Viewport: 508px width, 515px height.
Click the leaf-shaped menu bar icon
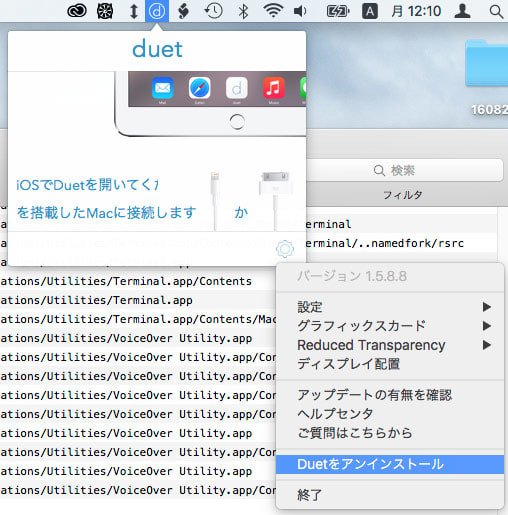point(183,11)
